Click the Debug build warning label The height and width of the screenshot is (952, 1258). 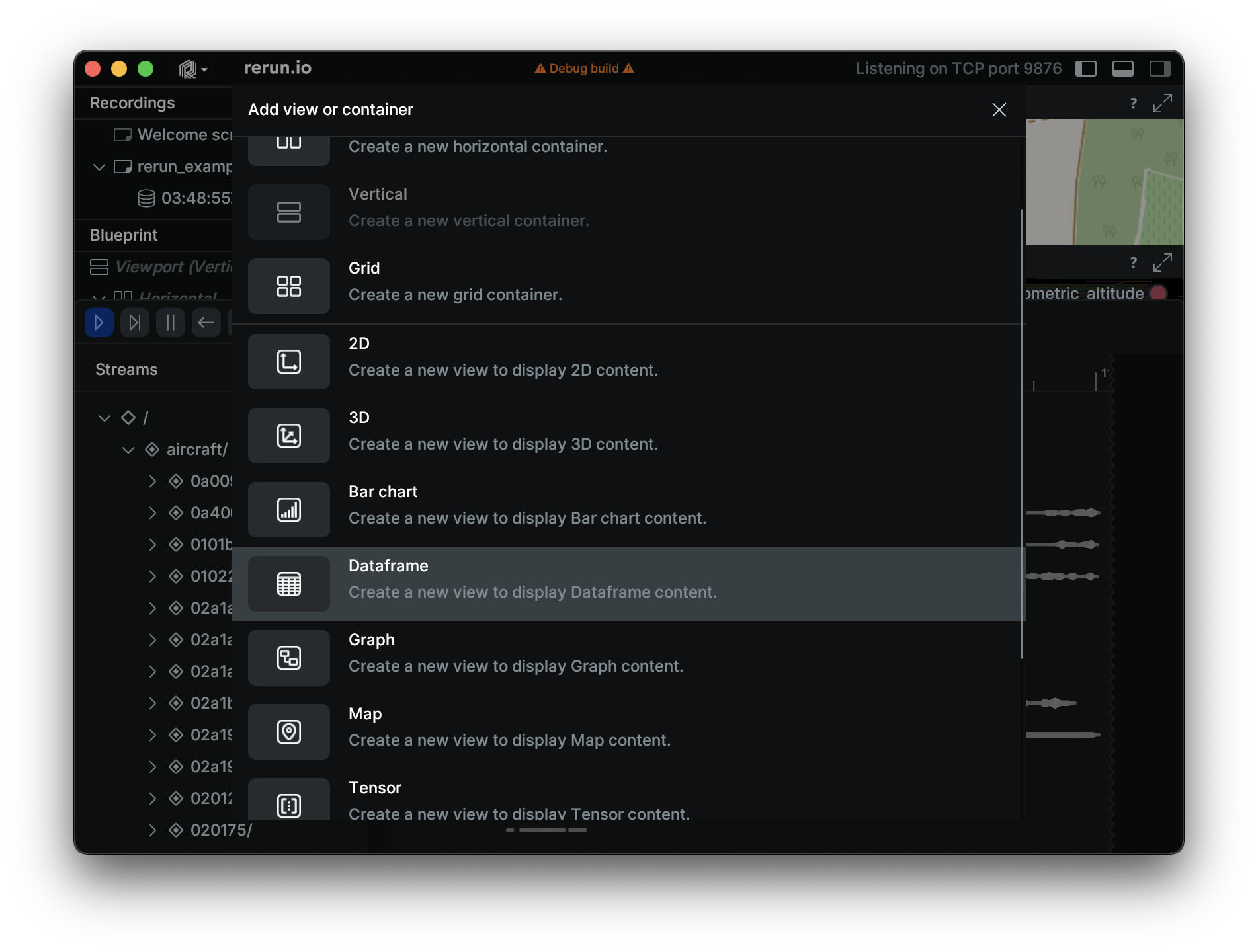click(585, 69)
